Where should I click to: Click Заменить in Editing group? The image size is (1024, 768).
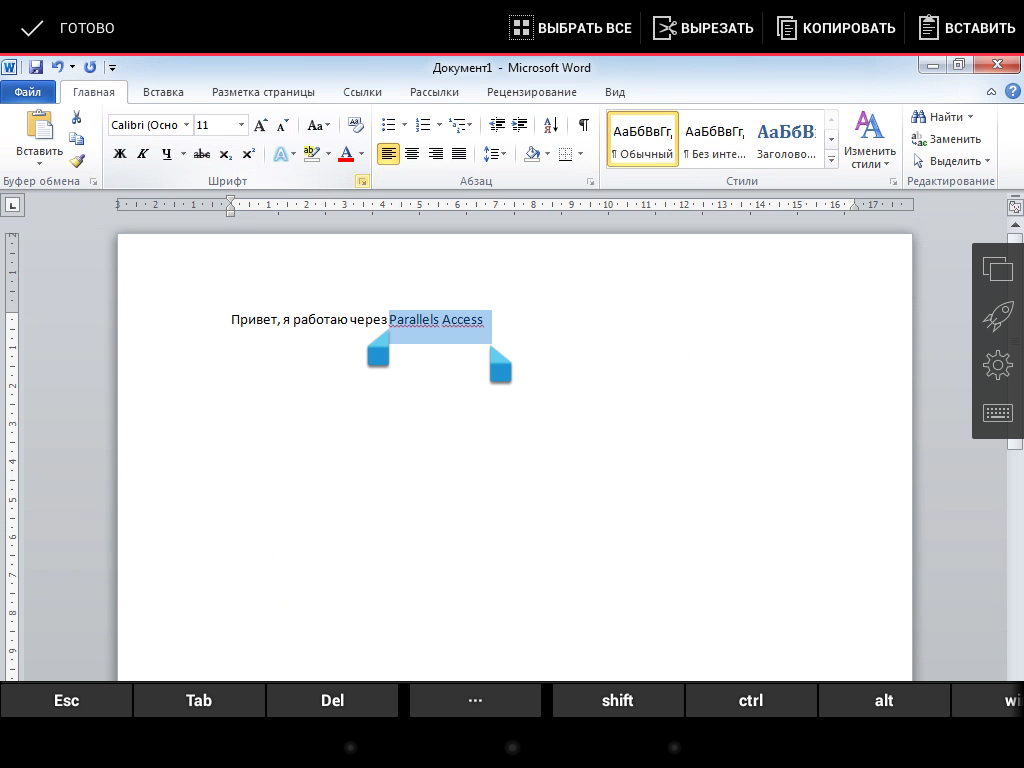[x=946, y=139]
